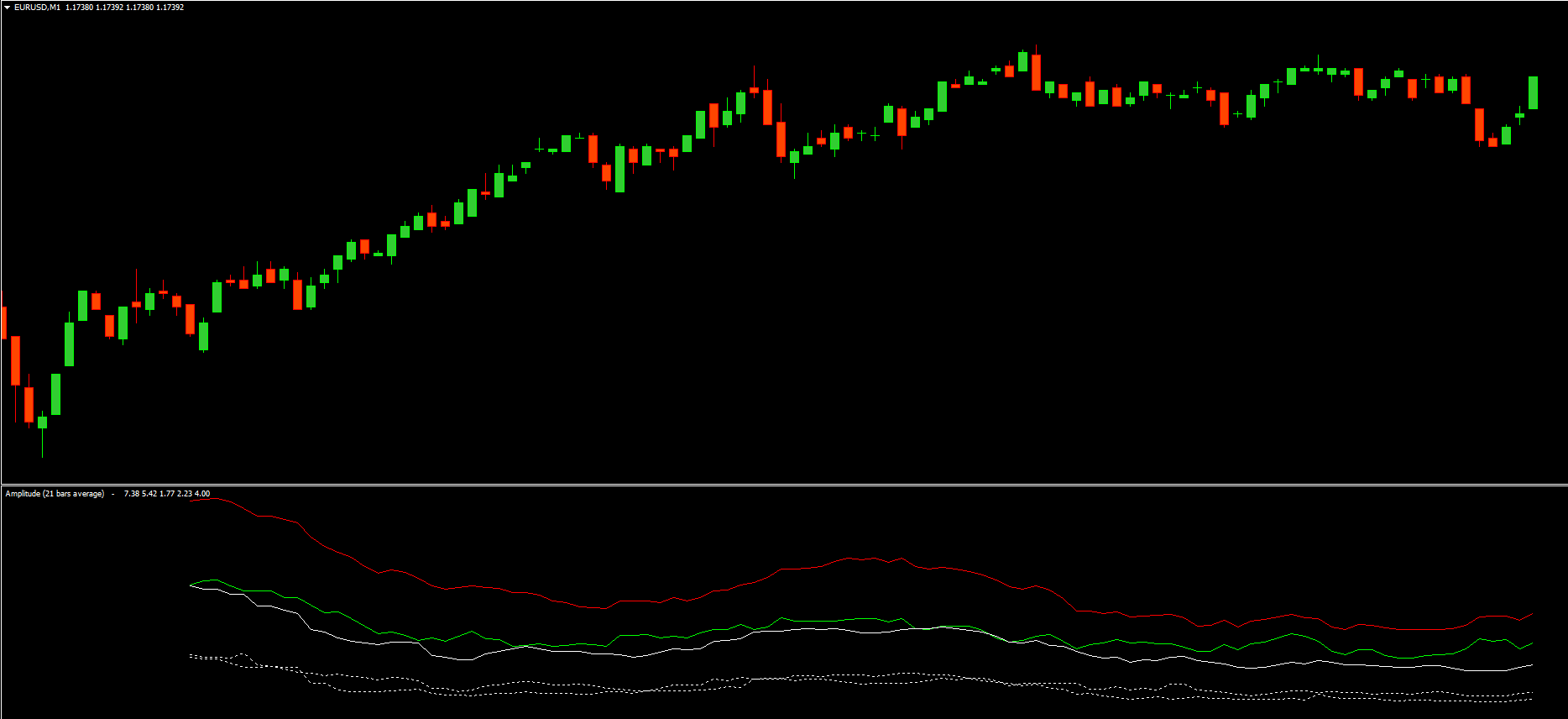Click the tall green candle in mid-trend pullback

[619, 169]
